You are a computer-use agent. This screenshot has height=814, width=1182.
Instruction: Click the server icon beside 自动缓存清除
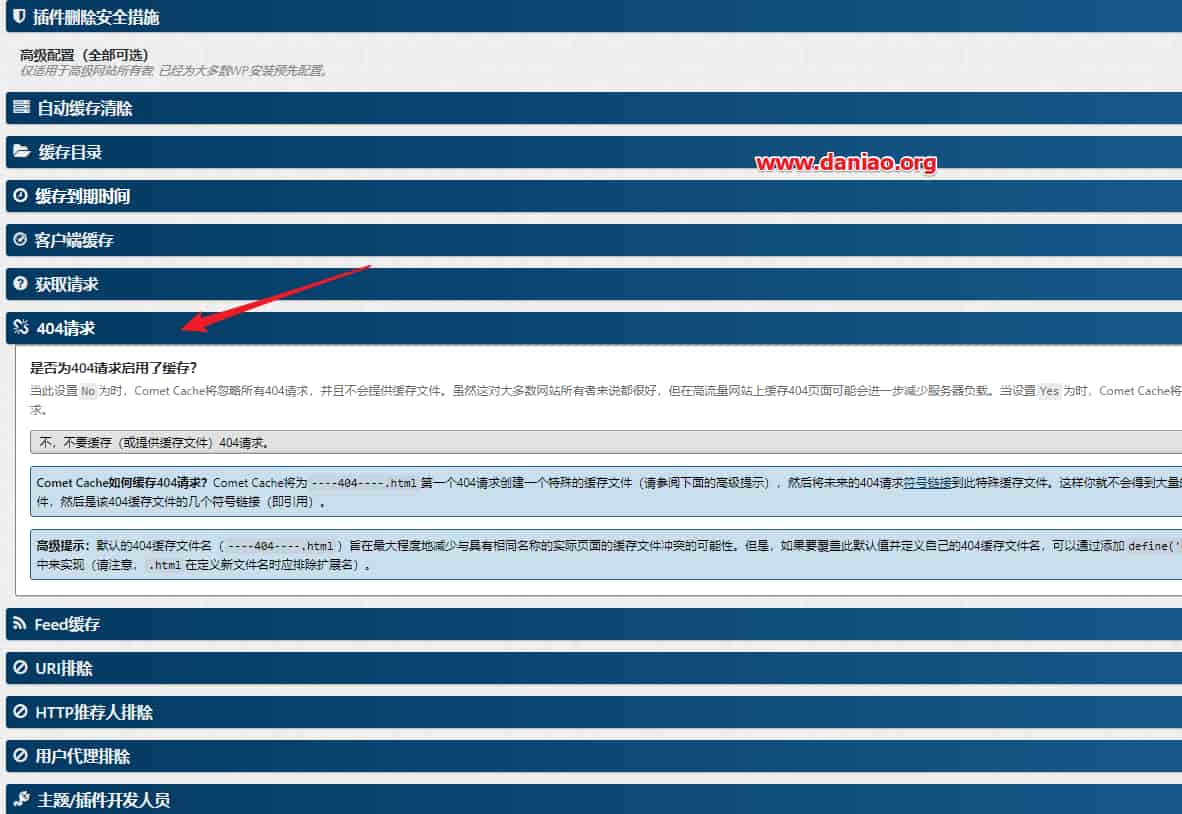pos(21,107)
